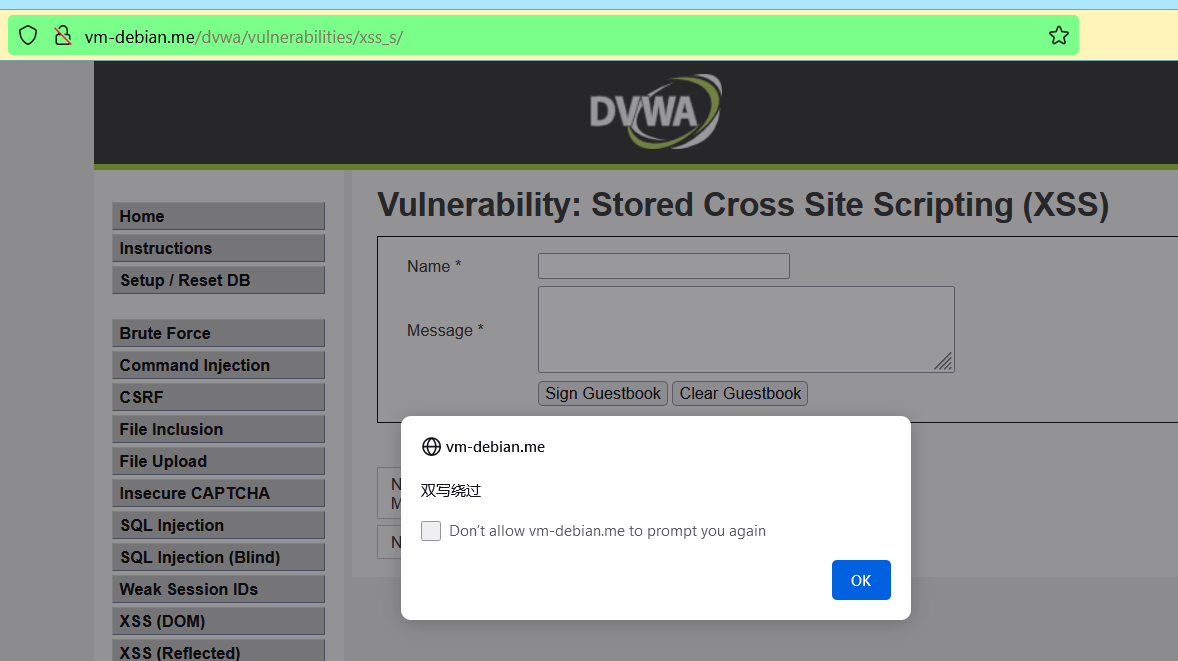Open Home in the sidebar
Viewport: 1178px width, 661px height.
pyautogui.click(x=218, y=216)
